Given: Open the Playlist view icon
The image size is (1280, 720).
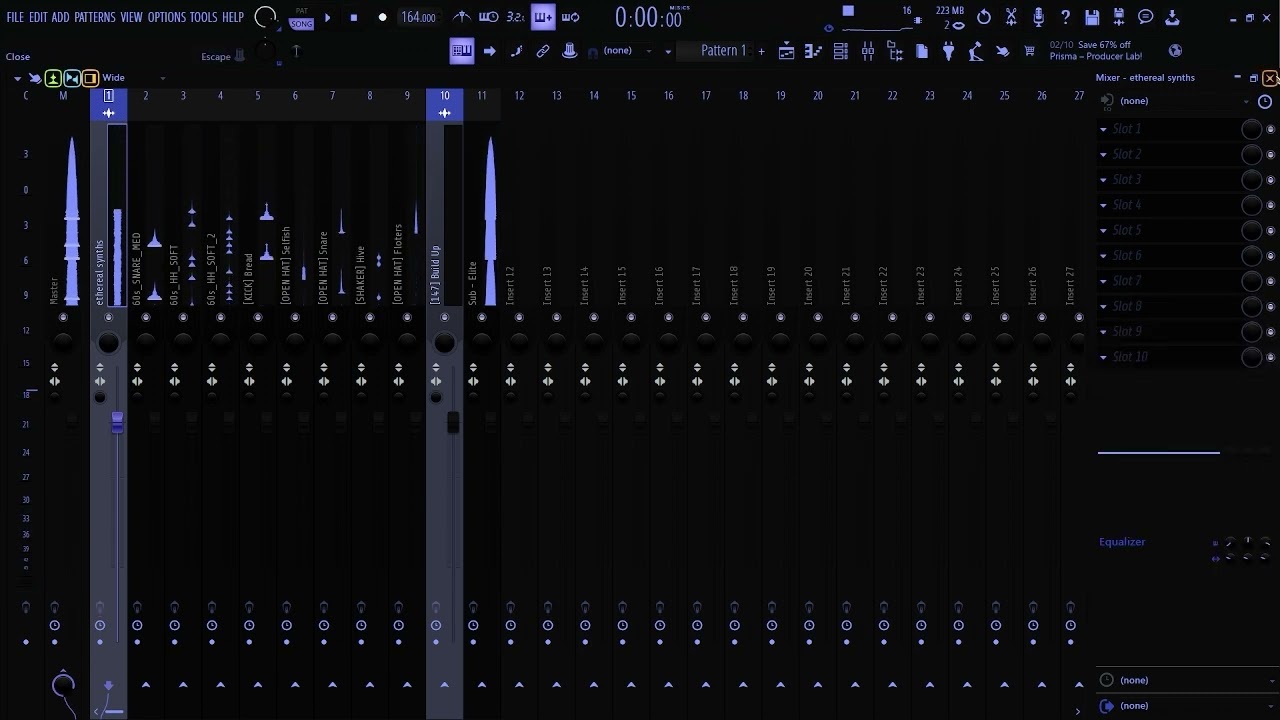Looking at the screenshot, I should click(787, 51).
